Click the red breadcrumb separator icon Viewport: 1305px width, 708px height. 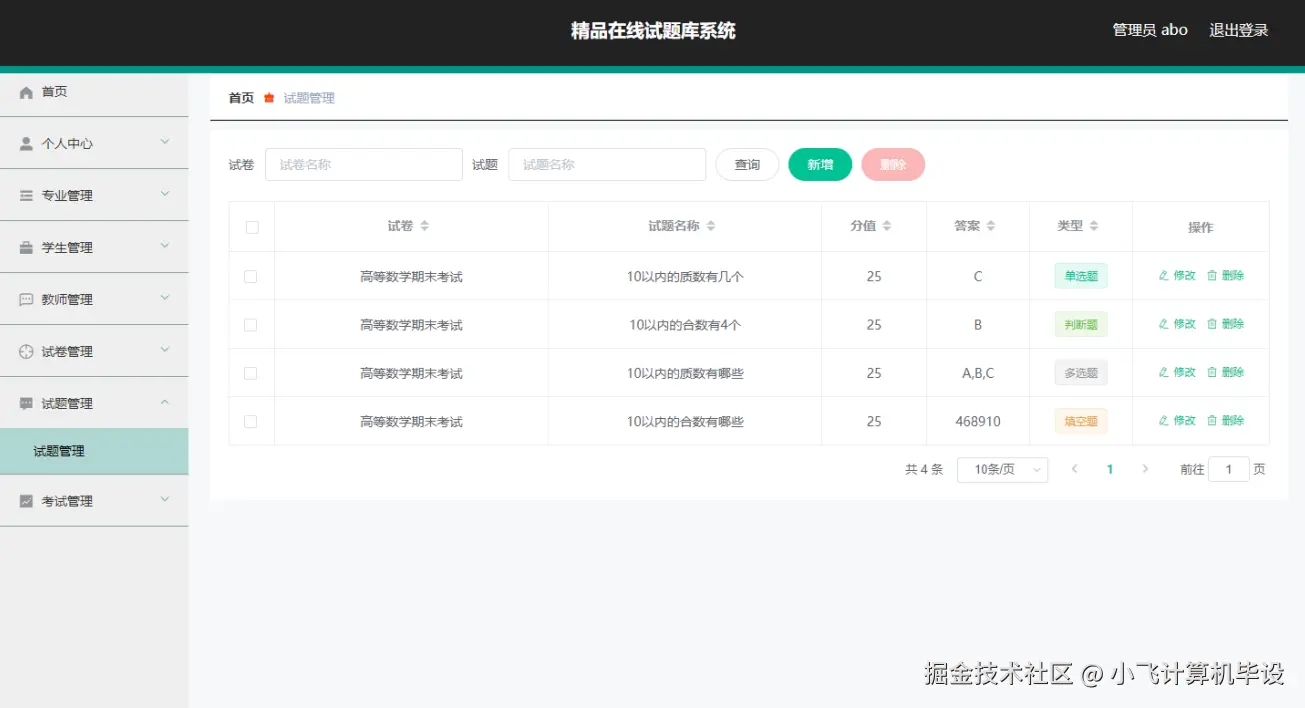(269, 98)
